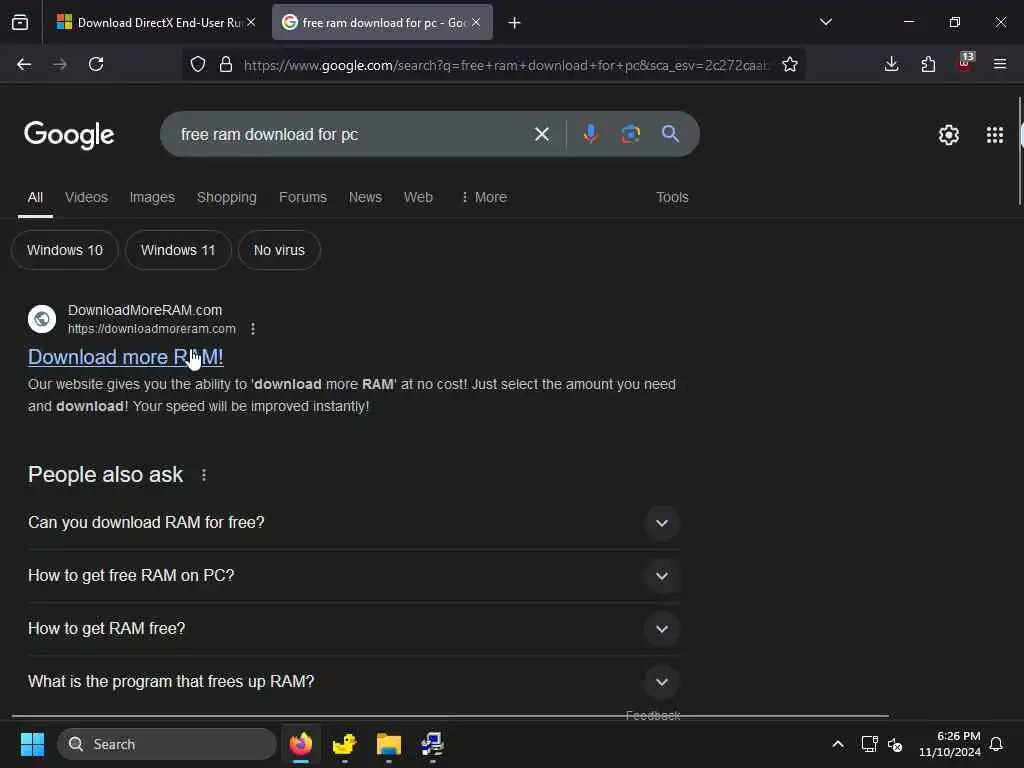The width and height of the screenshot is (1024, 768).
Task: Go back to the previous page
Action: 24,64
